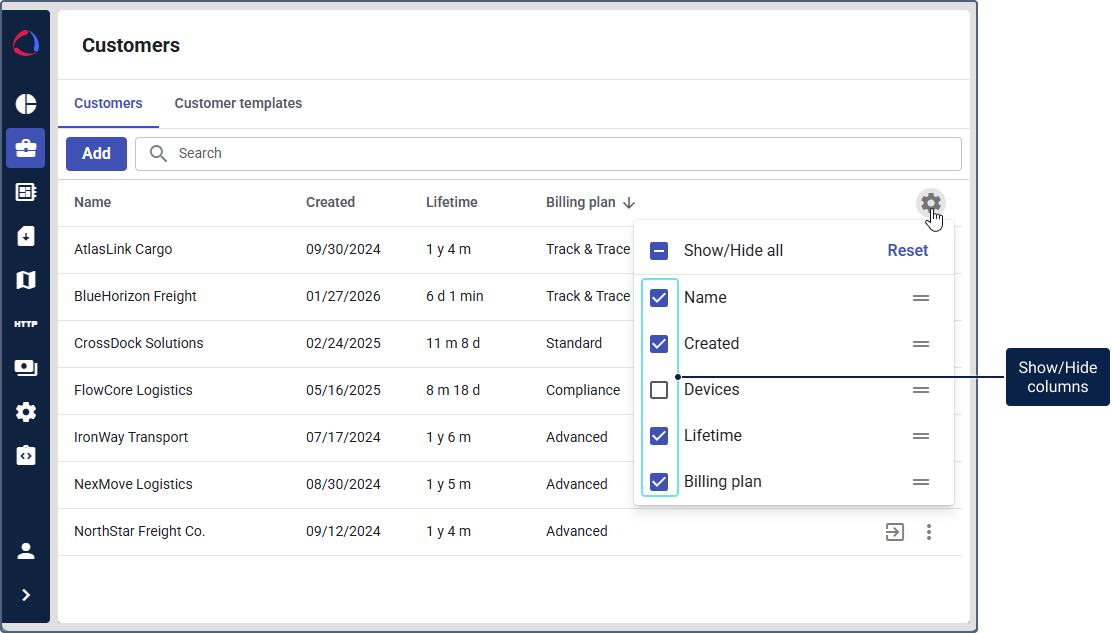Image resolution: width=1112 pixels, height=633 pixels.
Task: Select the Customers tab
Action: [108, 103]
